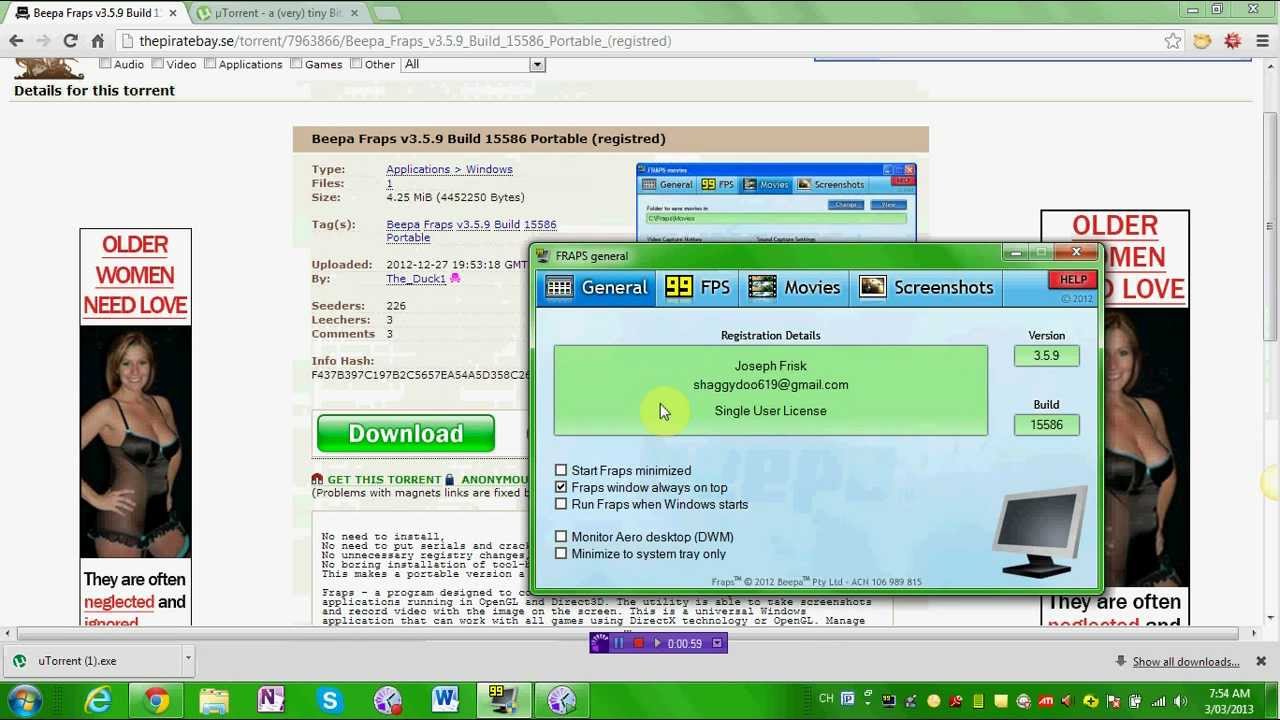This screenshot has height=720, width=1280.
Task: Stop the screen recording
Action: 638,644
